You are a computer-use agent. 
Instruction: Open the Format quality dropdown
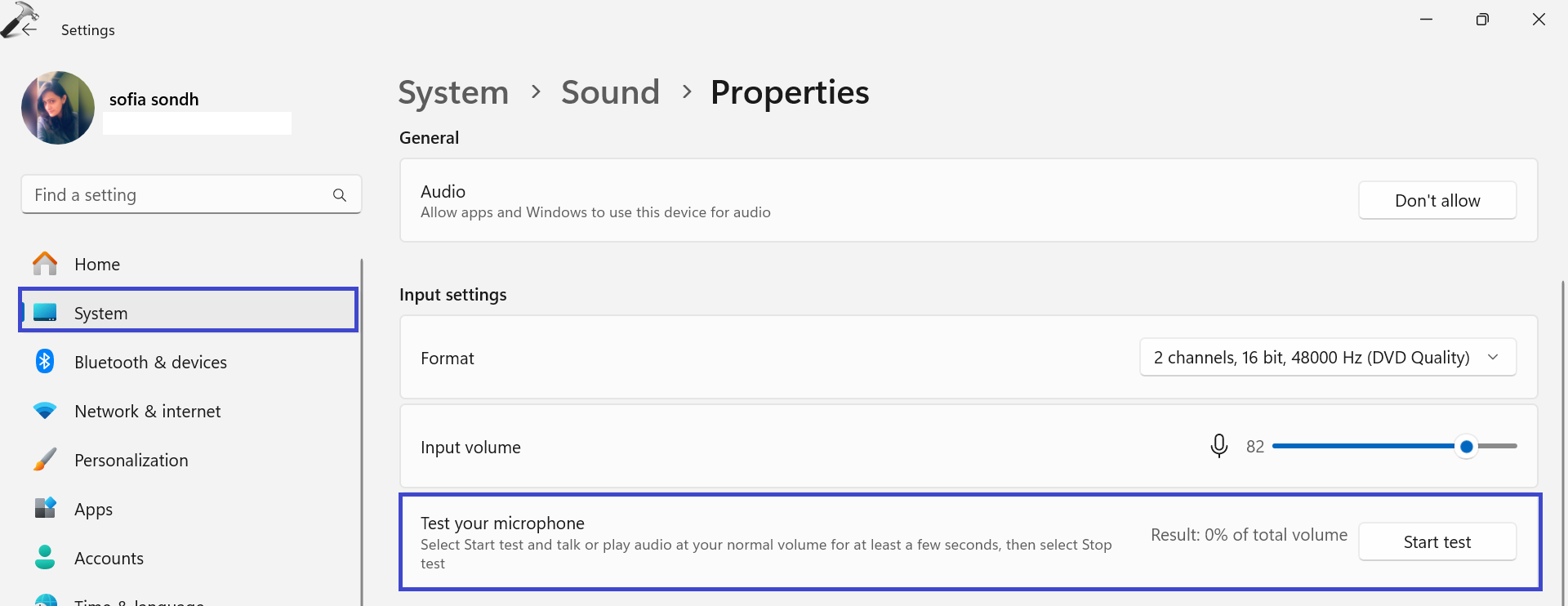pos(1311,358)
